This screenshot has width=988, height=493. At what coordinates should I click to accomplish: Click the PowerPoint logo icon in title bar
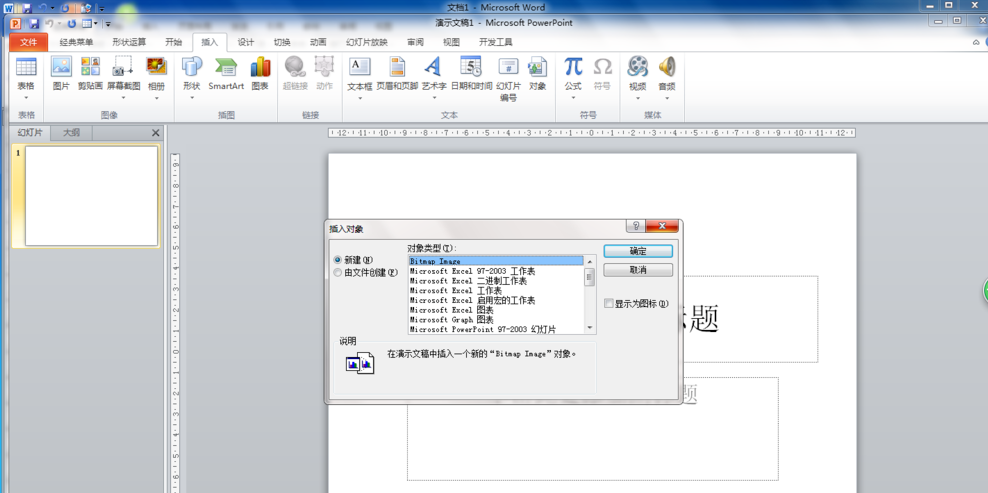pyautogui.click(x=15, y=24)
